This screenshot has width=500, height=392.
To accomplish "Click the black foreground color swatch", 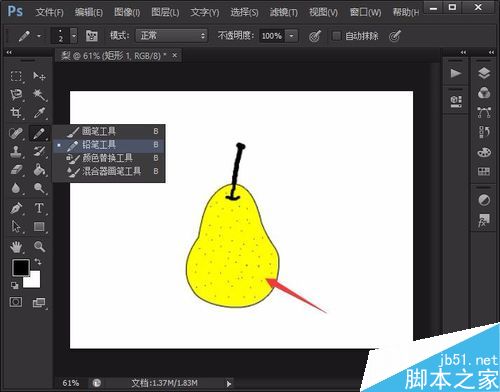I will [x=21, y=267].
